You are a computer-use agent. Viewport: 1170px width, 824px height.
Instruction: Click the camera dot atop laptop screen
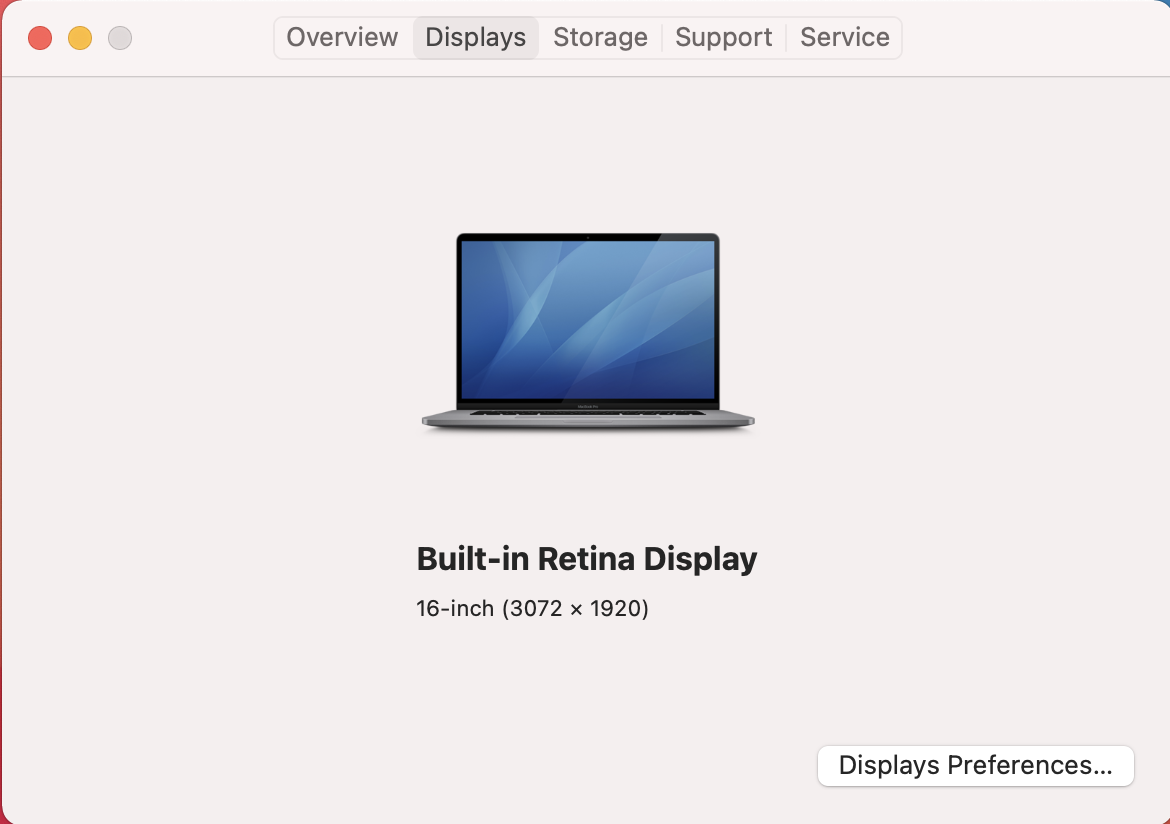tap(588, 237)
